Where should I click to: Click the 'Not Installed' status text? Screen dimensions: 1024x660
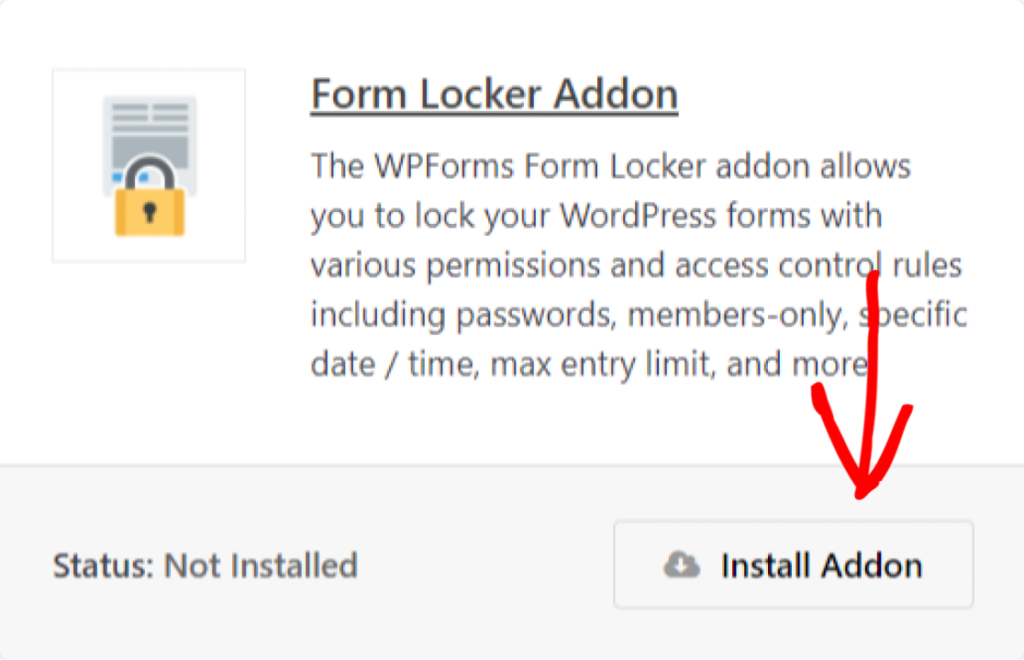[261, 566]
